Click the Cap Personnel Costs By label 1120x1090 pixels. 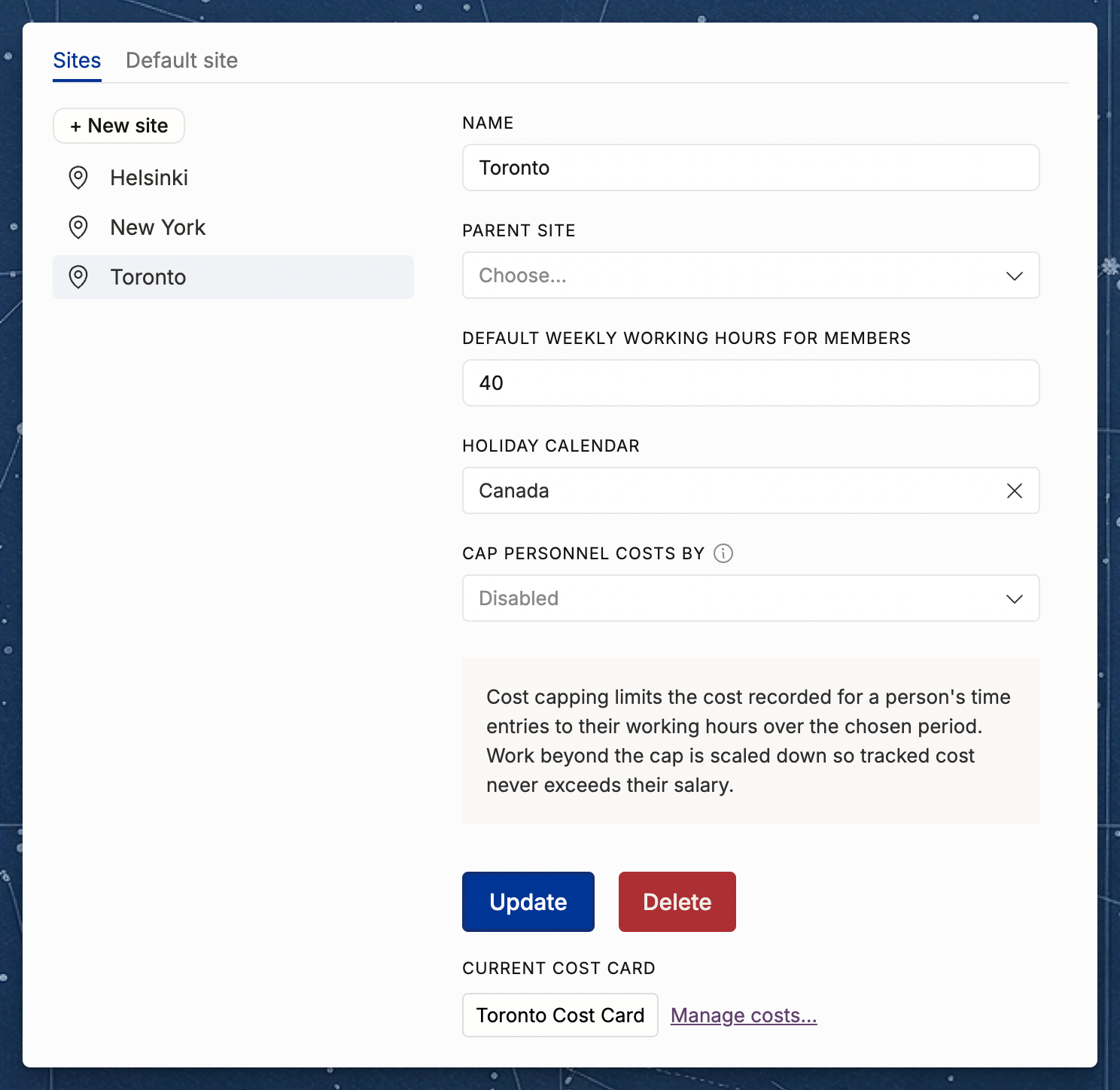(x=583, y=553)
